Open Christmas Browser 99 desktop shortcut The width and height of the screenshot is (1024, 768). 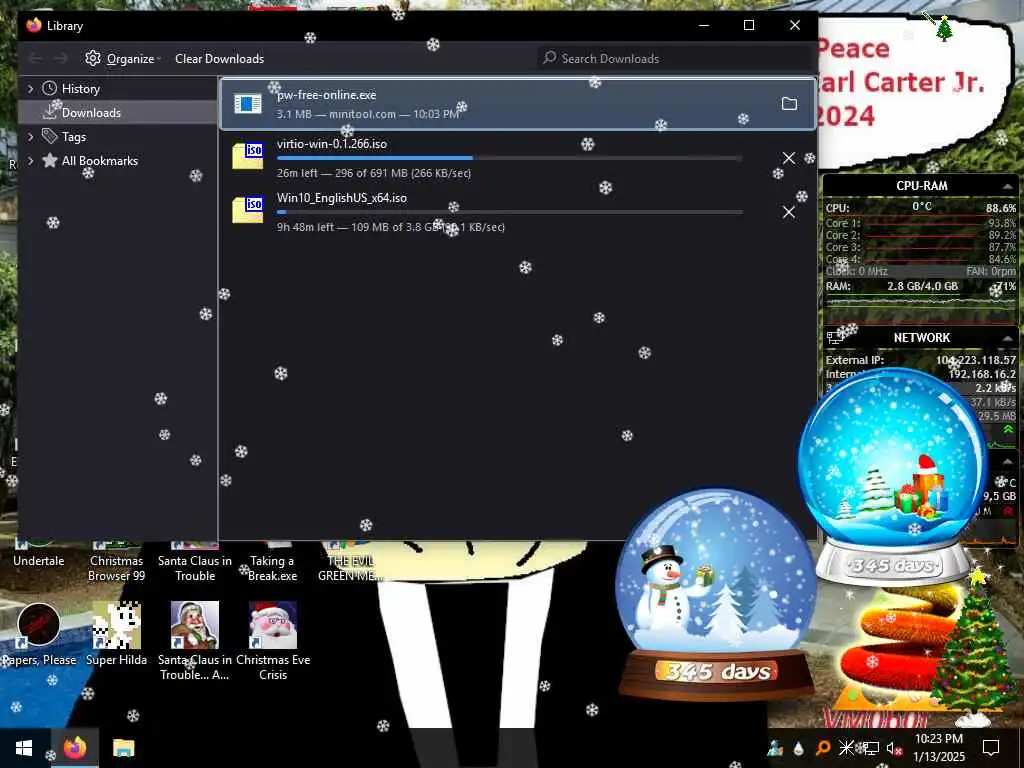[x=116, y=562]
